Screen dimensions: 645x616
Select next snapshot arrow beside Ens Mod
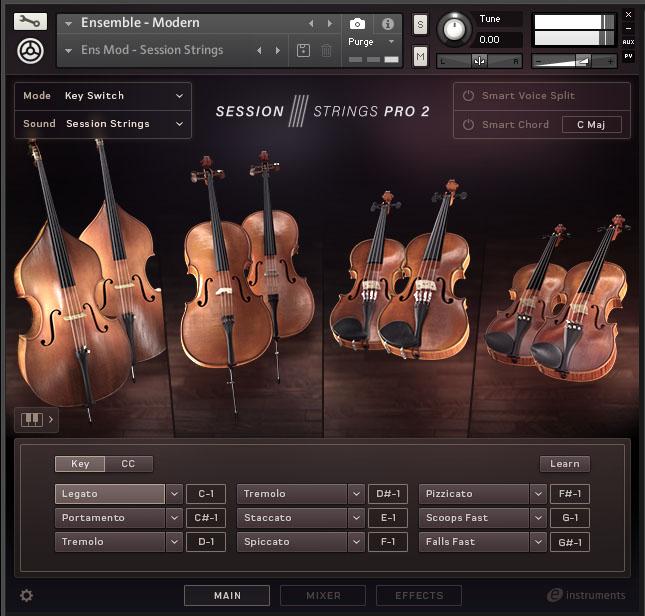278,50
